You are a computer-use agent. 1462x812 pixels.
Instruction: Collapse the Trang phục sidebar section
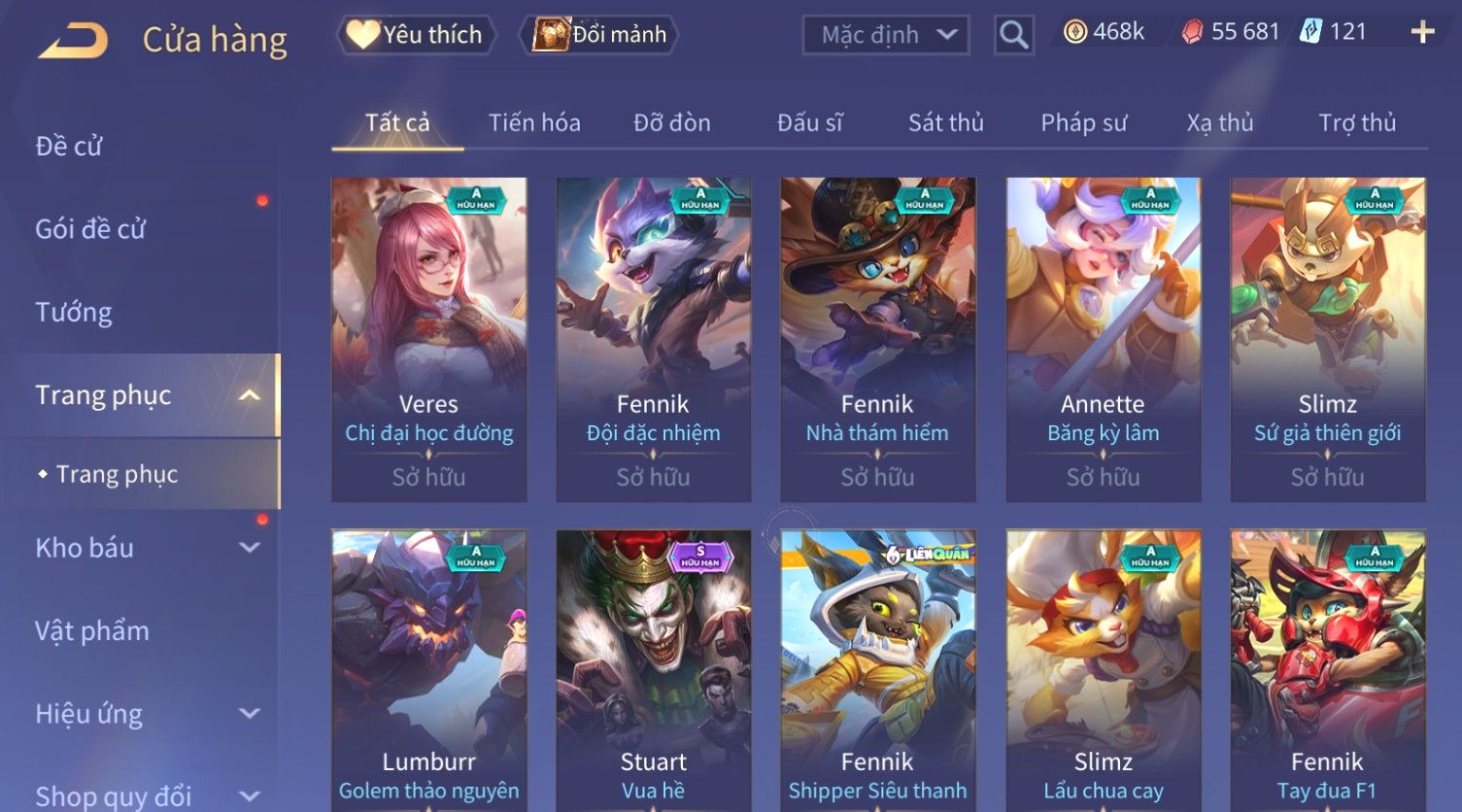click(x=250, y=395)
